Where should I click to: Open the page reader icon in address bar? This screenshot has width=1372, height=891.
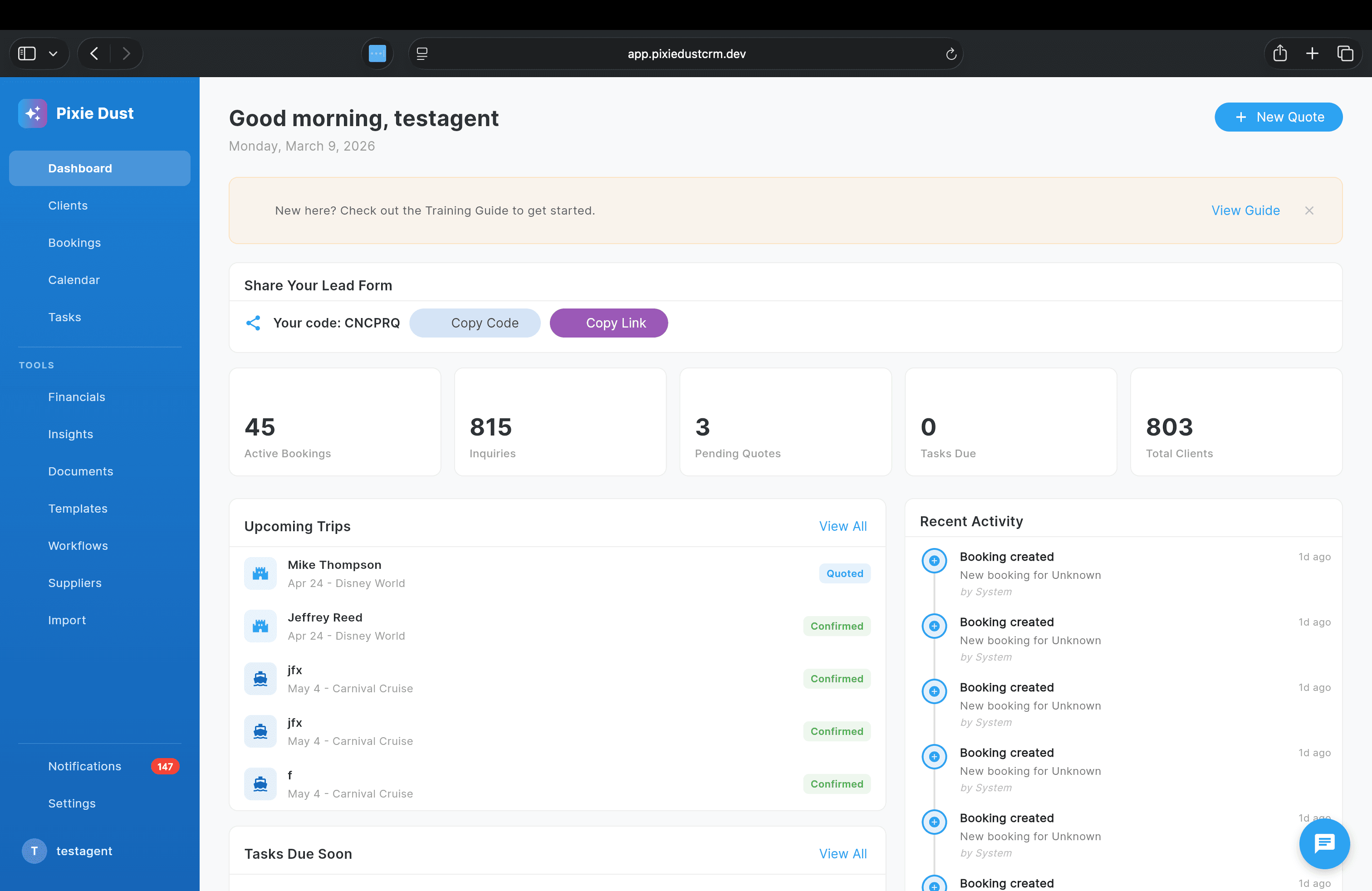click(x=422, y=54)
